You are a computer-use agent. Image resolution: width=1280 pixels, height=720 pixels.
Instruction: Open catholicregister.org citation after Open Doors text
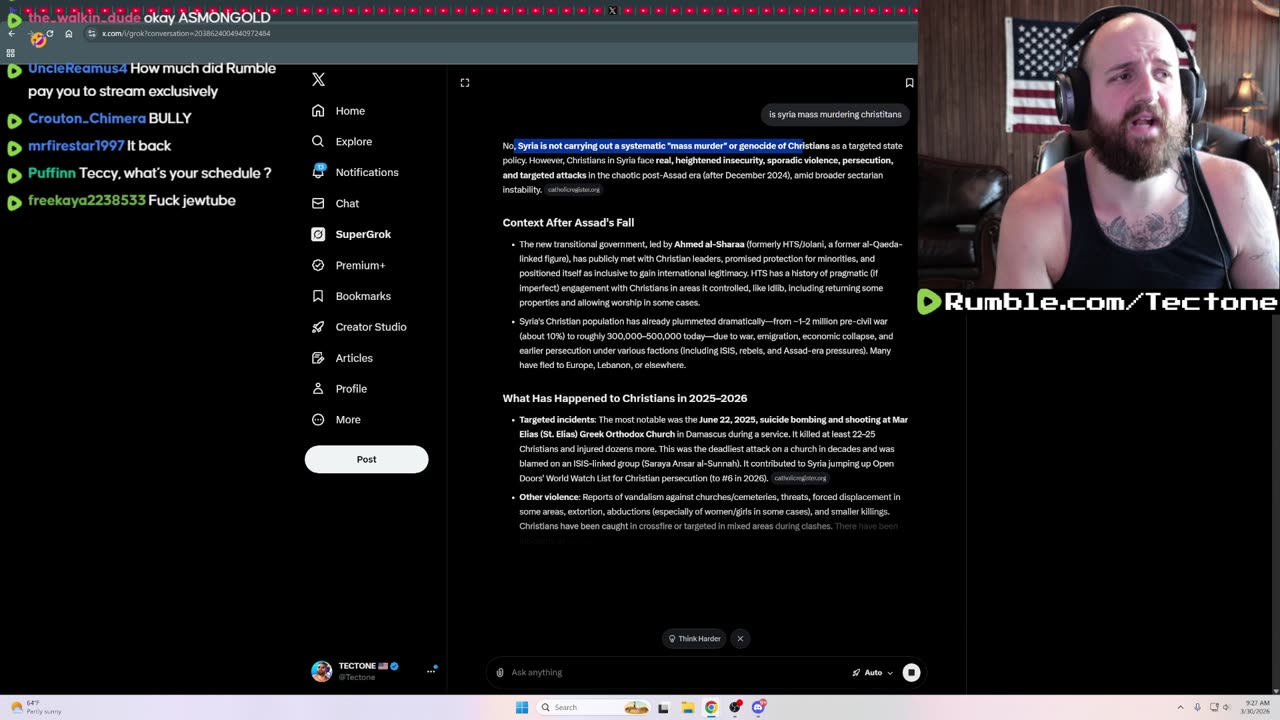[800, 479]
